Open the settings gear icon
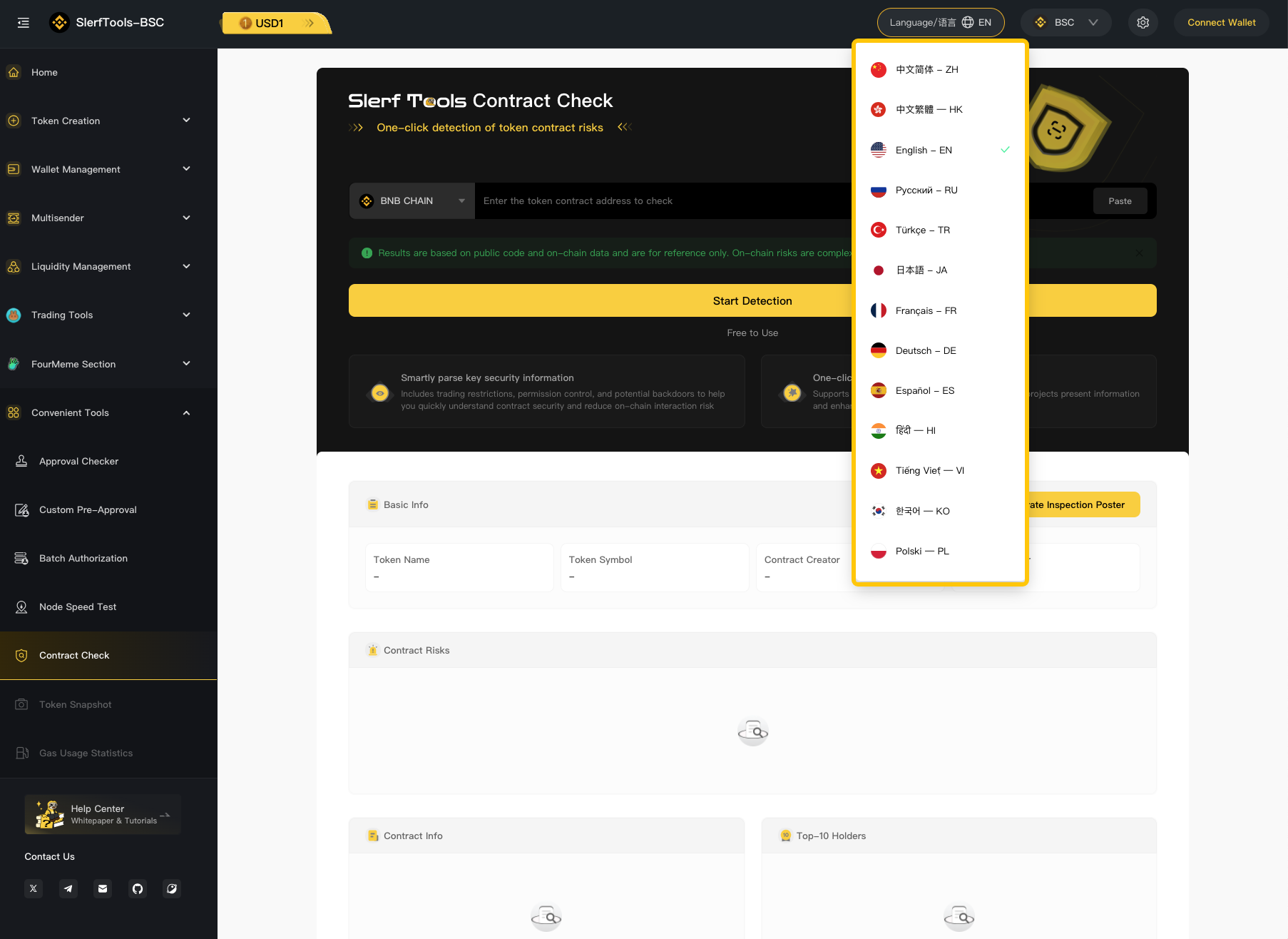The image size is (1288, 939). pos(1143,23)
